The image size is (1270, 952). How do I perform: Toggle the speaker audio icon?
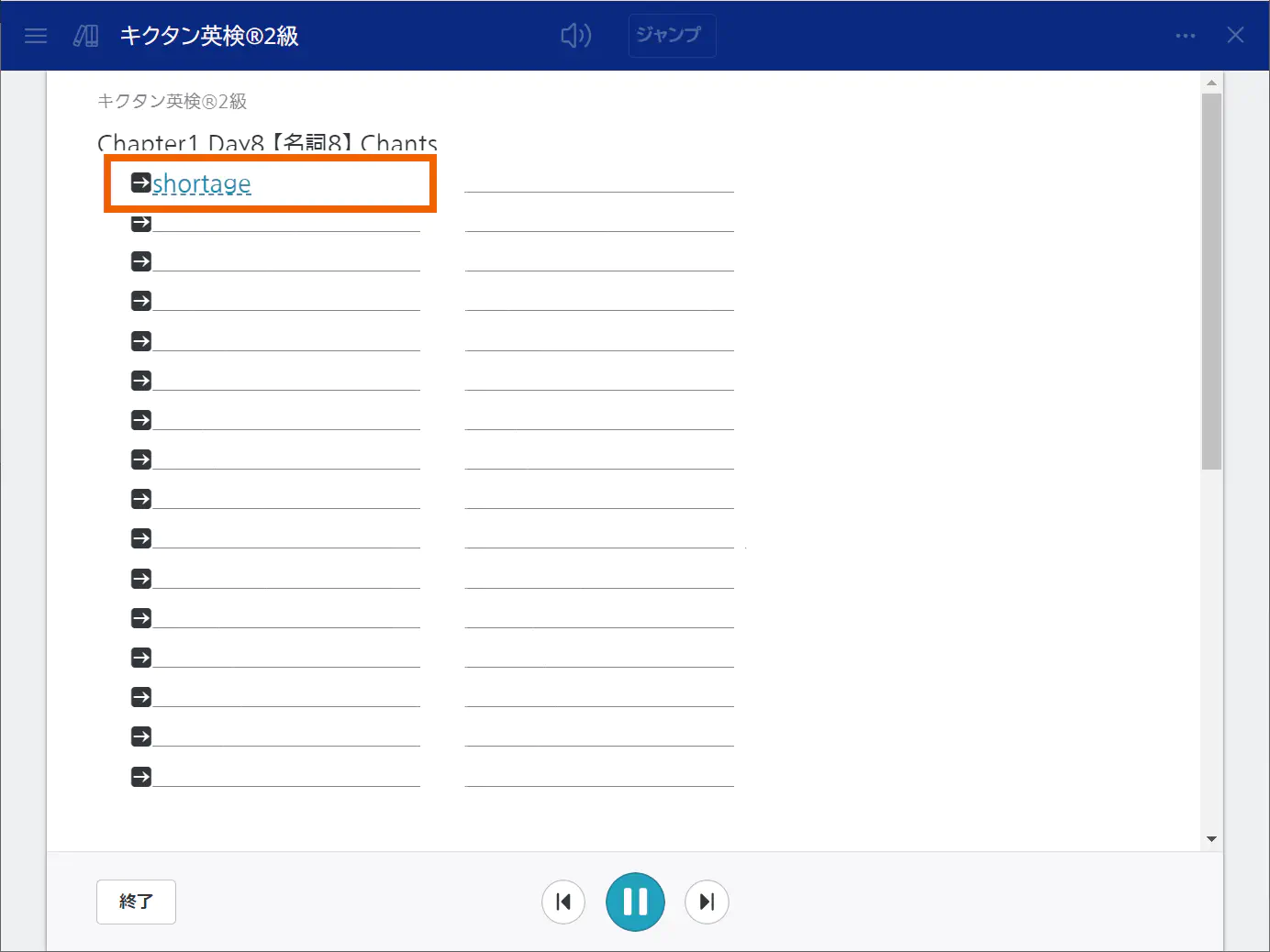click(575, 36)
